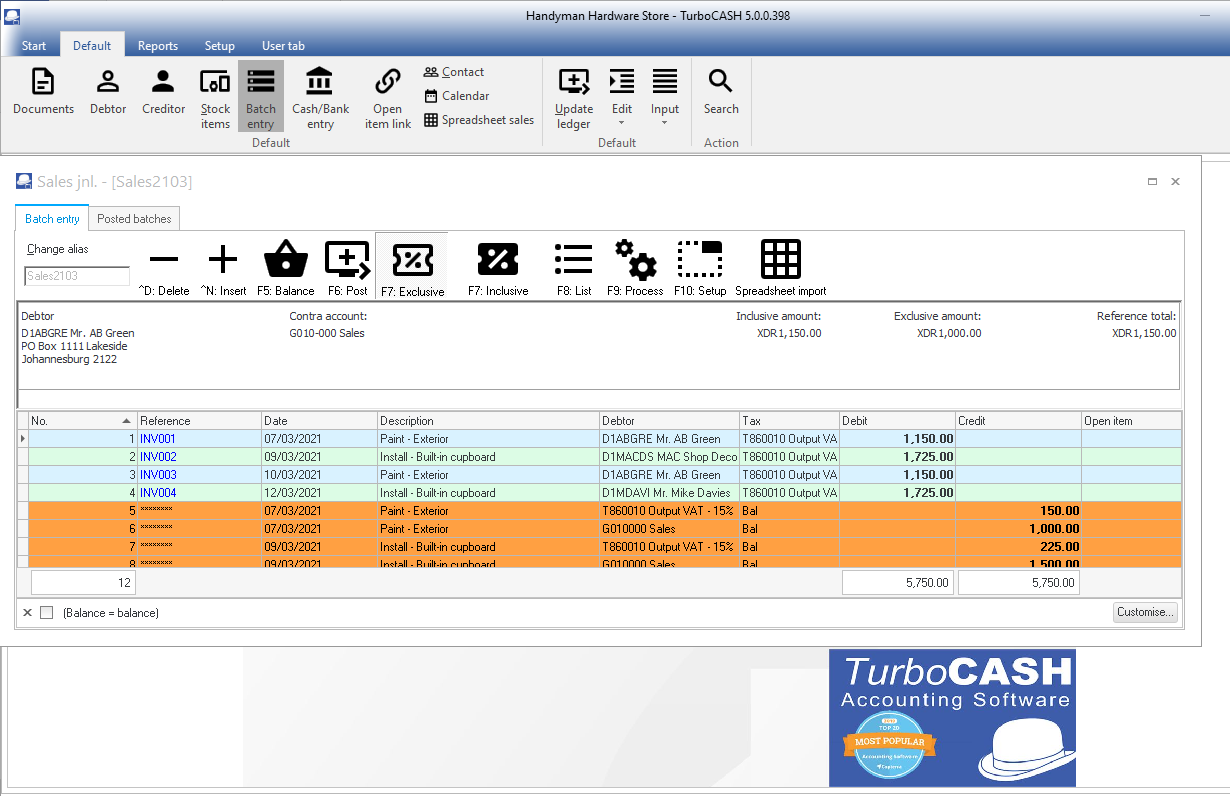Viewport: 1230px width, 796px height.
Task: Open Calendar from the ribbon
Action: coord(457,96)
